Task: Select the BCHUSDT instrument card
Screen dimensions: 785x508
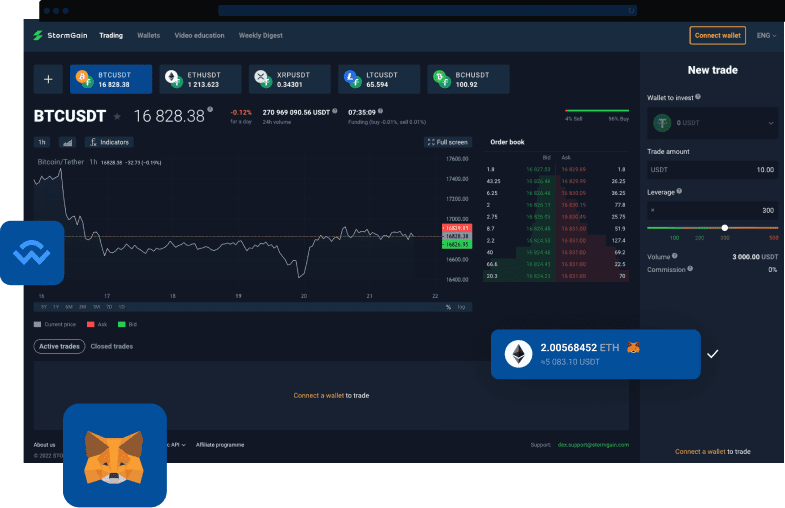Action: click(x=468, y=79)
